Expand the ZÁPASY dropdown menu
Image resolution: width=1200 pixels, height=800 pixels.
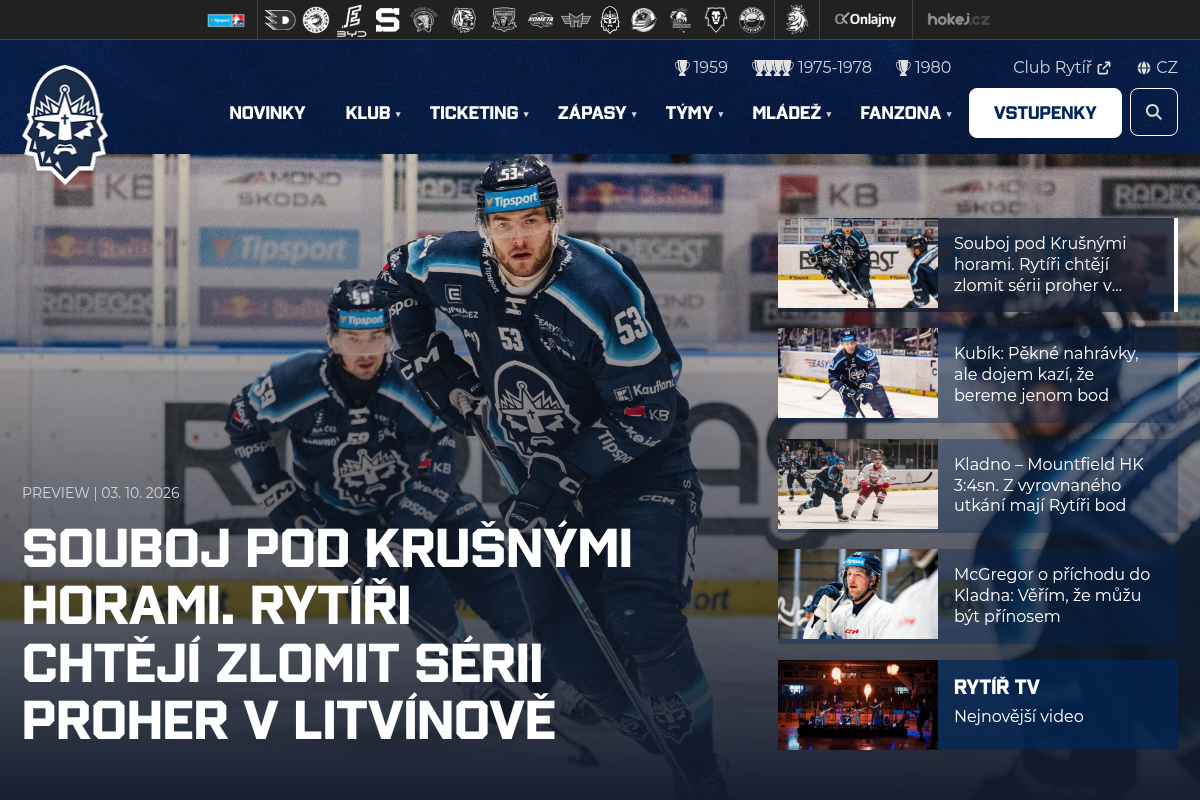pyautogui.click(x=597, y=113)
